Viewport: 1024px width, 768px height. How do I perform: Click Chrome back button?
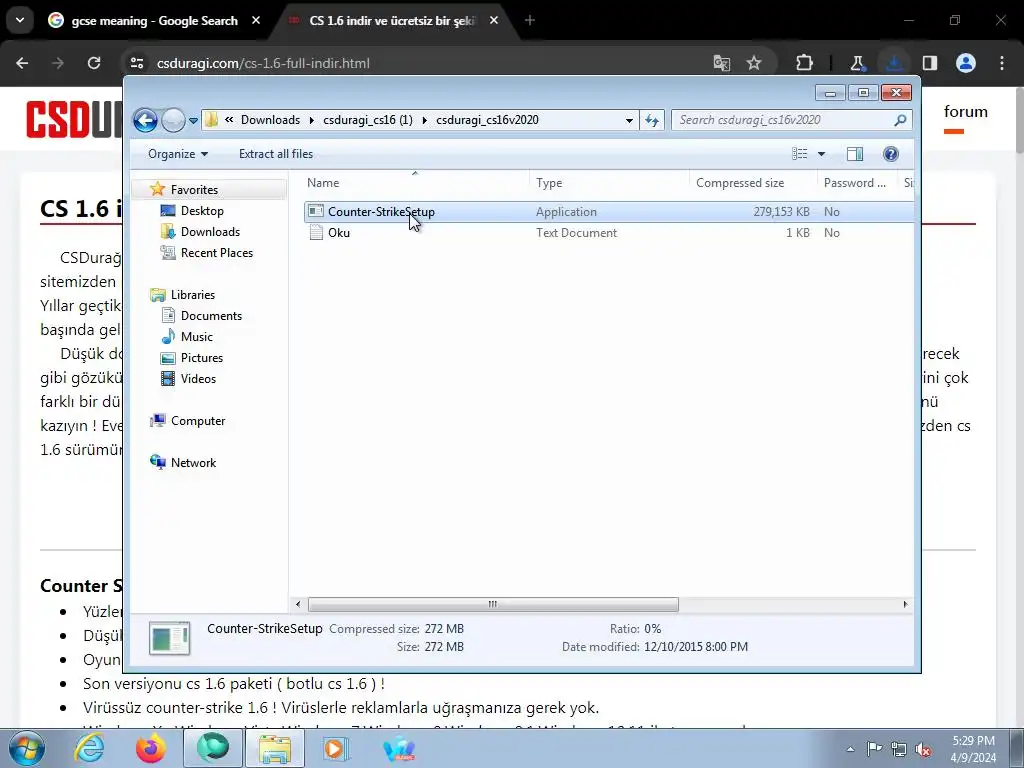point(22,63)
